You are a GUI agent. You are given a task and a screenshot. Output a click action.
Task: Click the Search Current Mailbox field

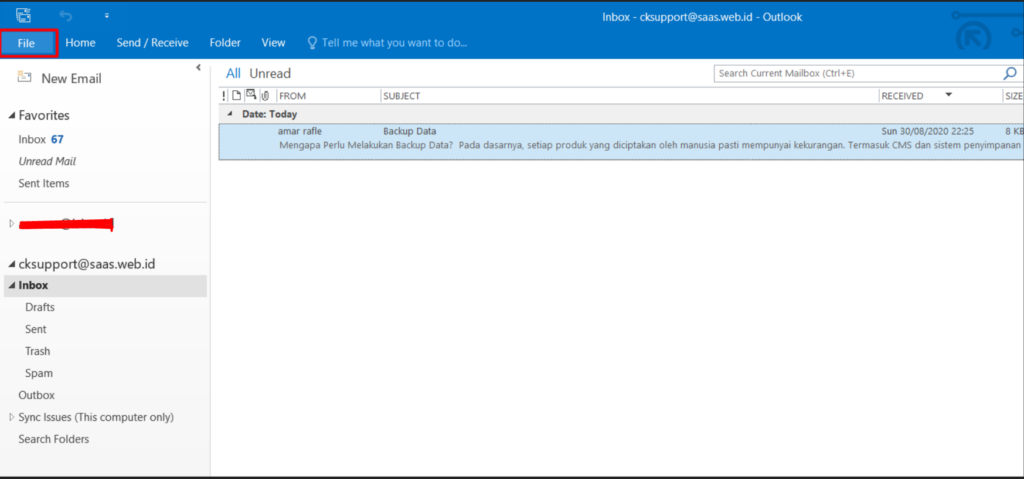(x=858, y=73)
